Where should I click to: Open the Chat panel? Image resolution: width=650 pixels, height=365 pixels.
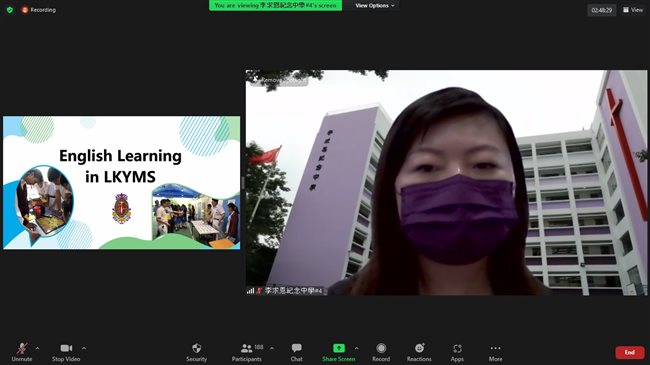(x=296, y=352)
